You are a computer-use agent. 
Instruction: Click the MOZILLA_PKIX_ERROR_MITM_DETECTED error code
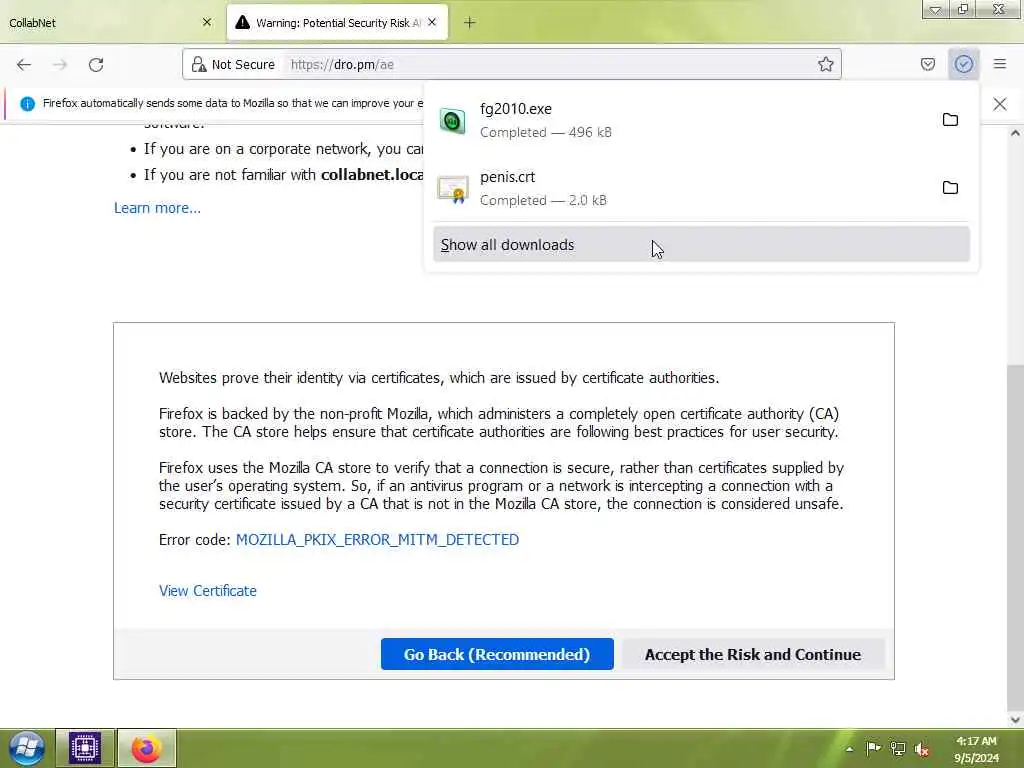coord(377,539)
